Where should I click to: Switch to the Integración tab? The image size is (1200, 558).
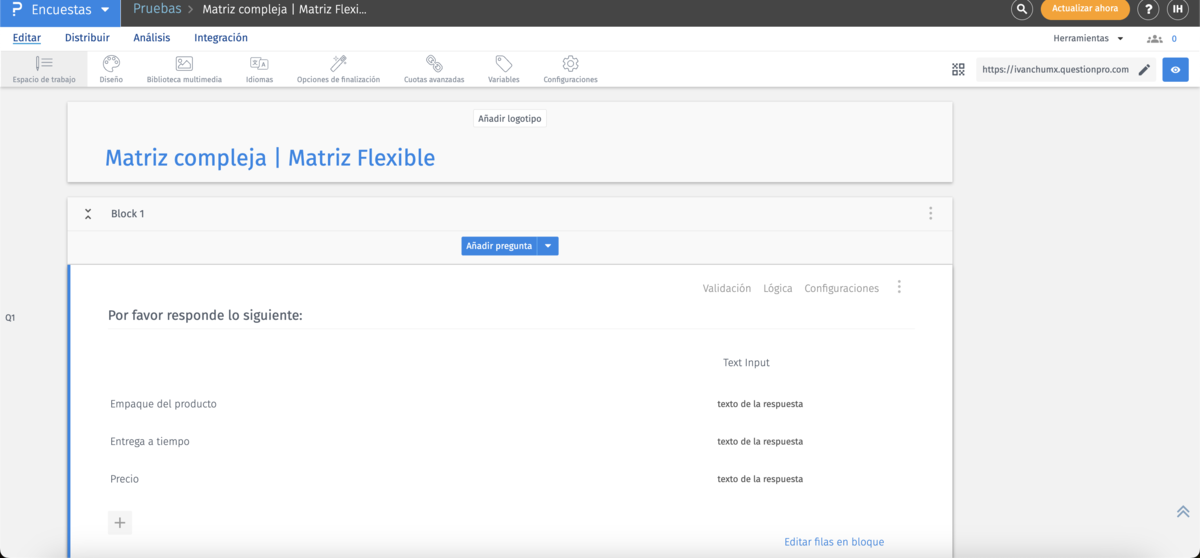coord(221,38)
